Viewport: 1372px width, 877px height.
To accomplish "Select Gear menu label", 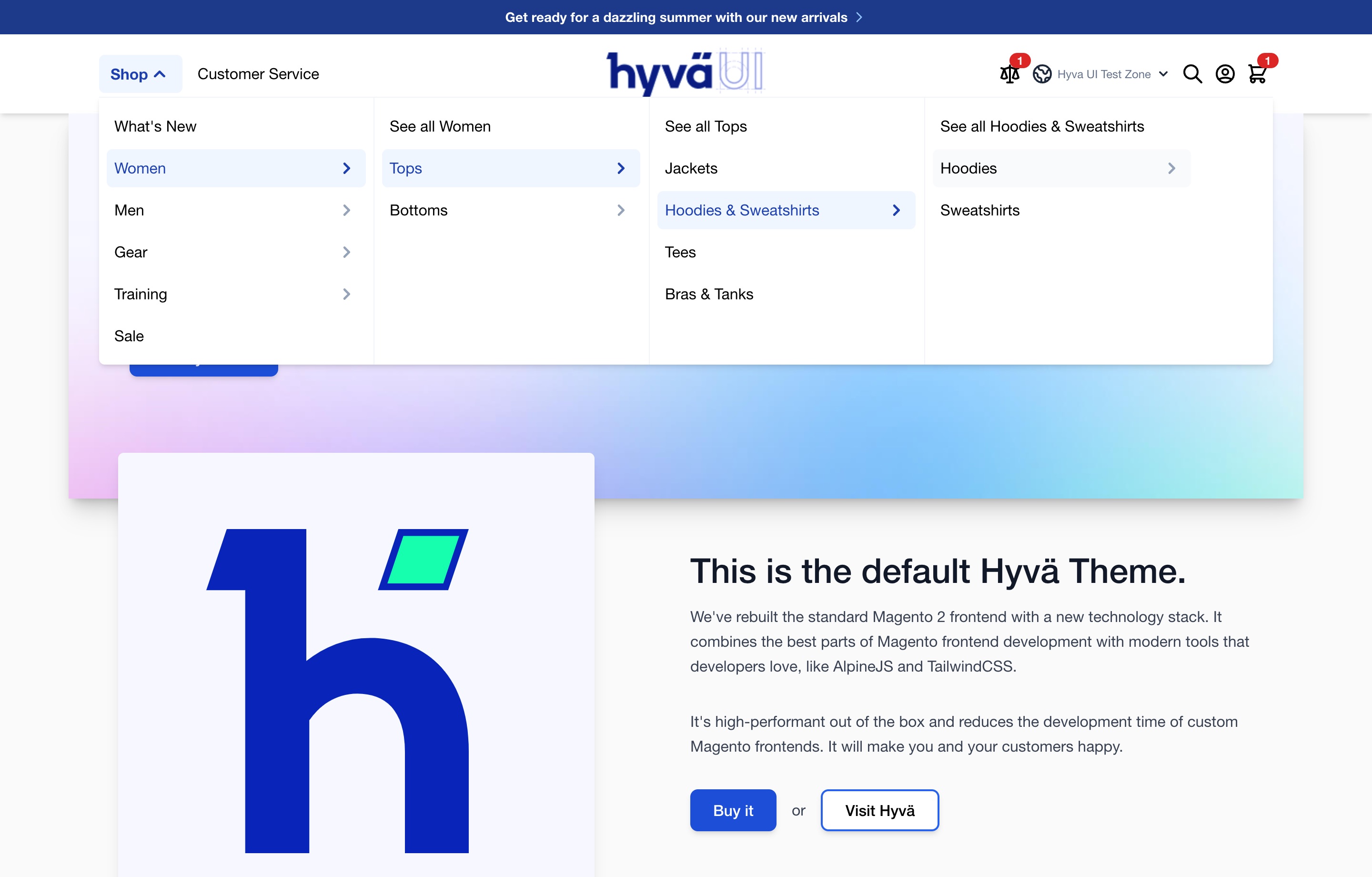I will coord(131,252).
